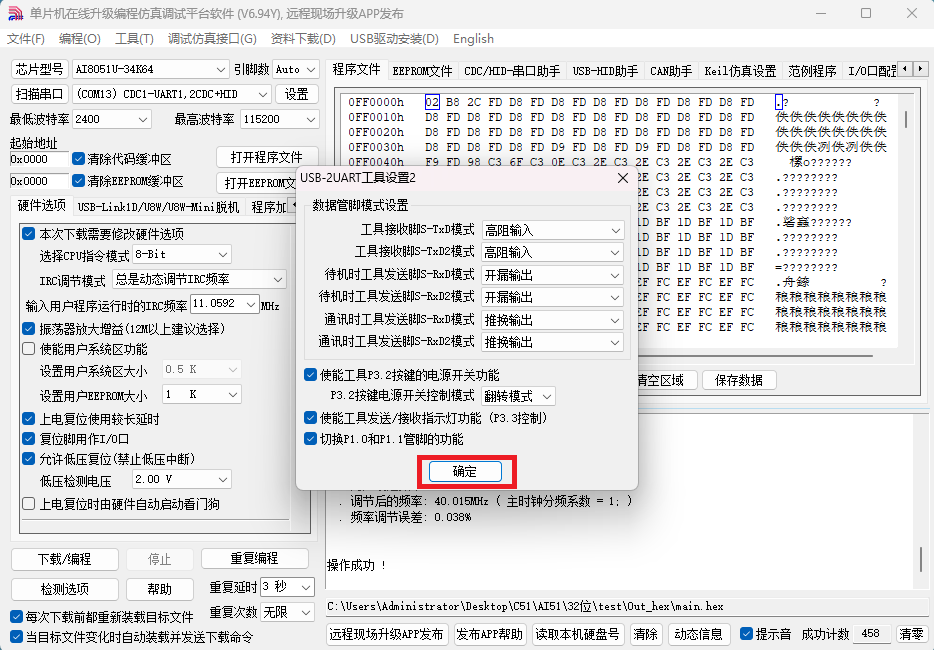Switch to 范例程序 tab

click(812, 71)
